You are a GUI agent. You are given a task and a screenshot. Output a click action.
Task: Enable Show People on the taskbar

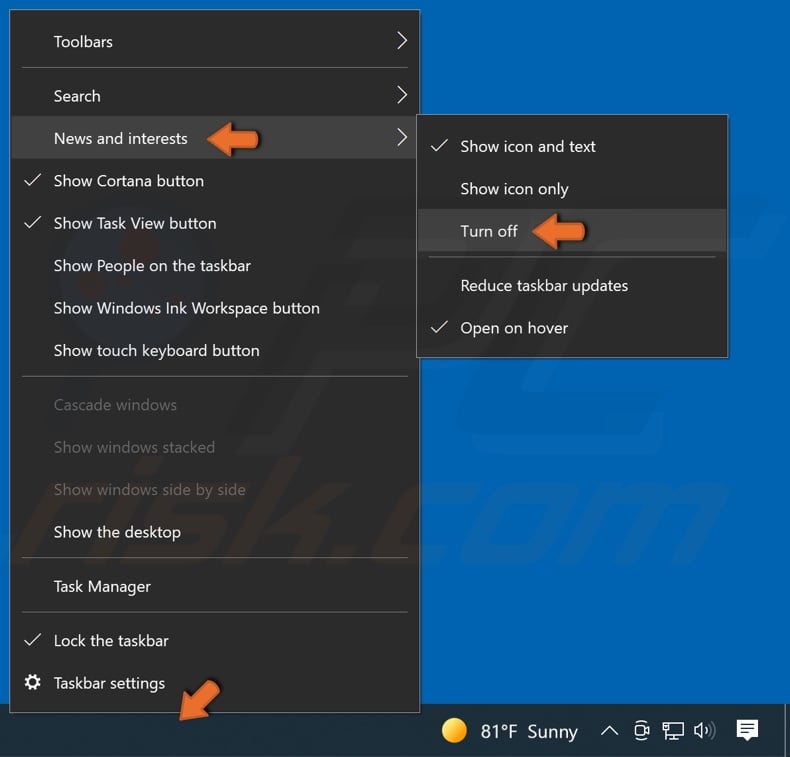(x=215, y=265)
